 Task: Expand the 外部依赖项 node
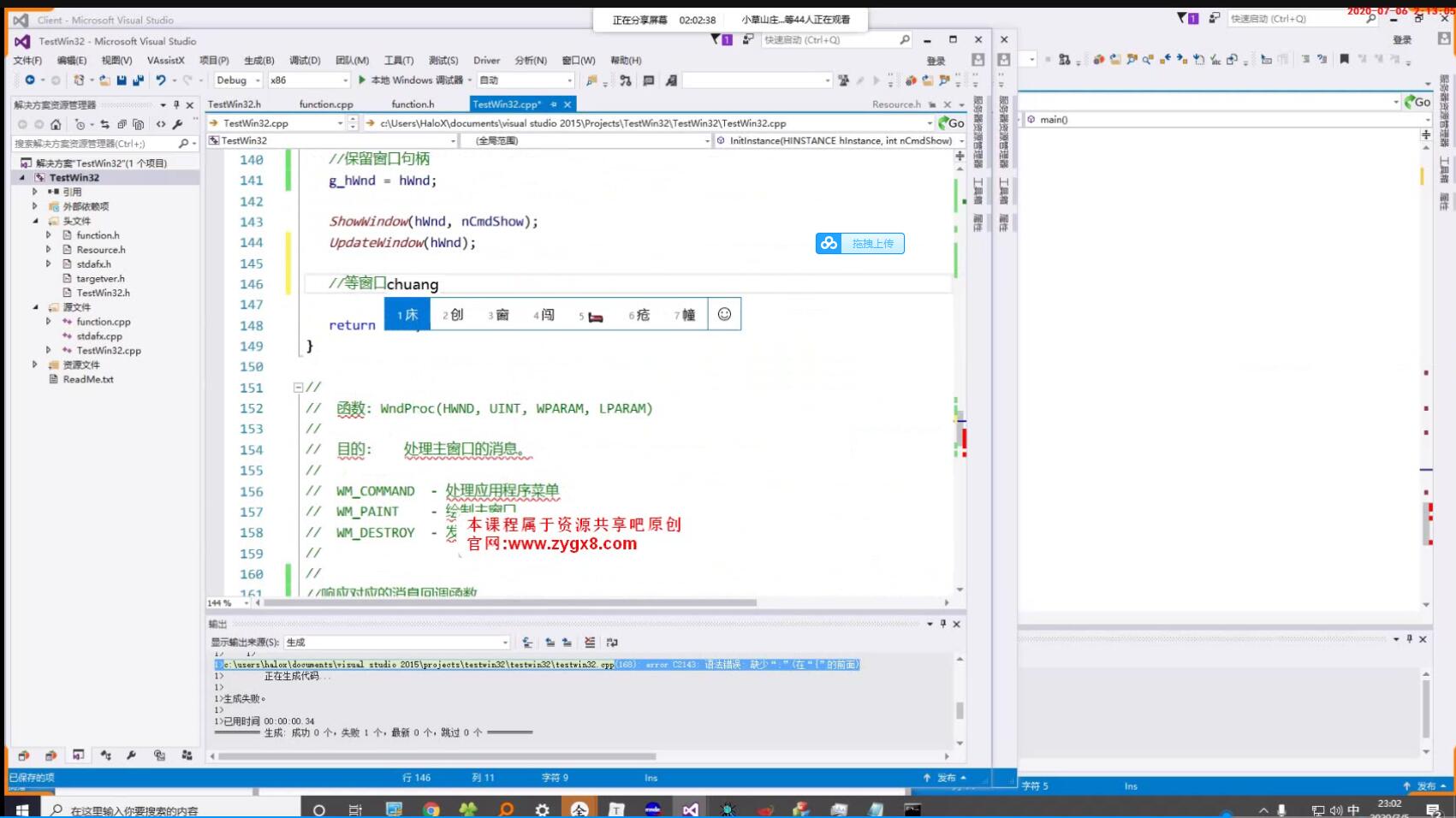pyautogui.click(x=35, y=206)
